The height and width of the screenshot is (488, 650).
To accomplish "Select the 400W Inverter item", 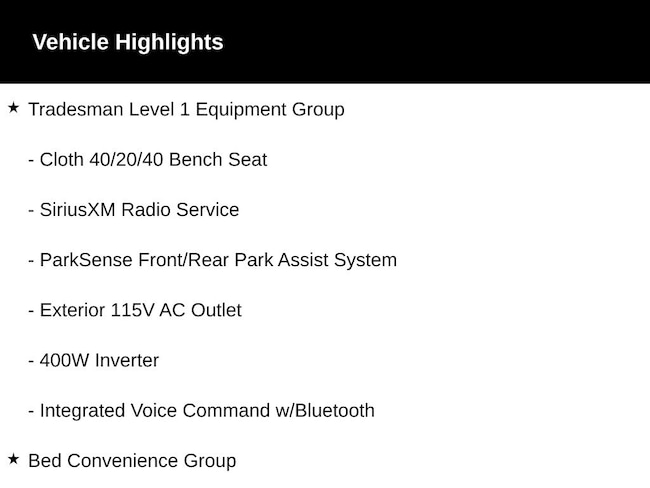I will pyautogui.click(x=93, y=360).
